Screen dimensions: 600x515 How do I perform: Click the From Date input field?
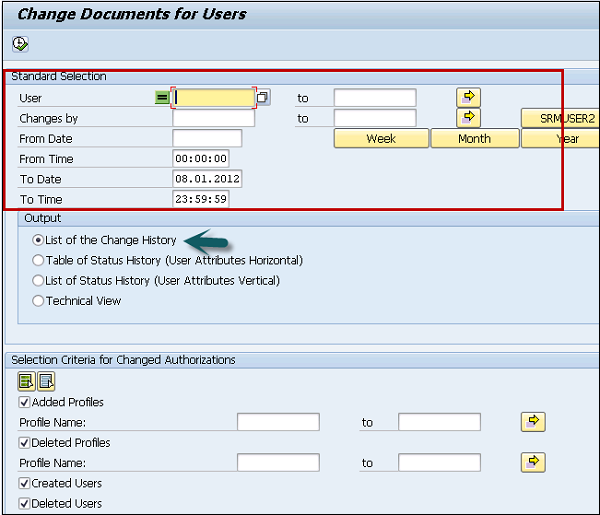tap(207, 138)
